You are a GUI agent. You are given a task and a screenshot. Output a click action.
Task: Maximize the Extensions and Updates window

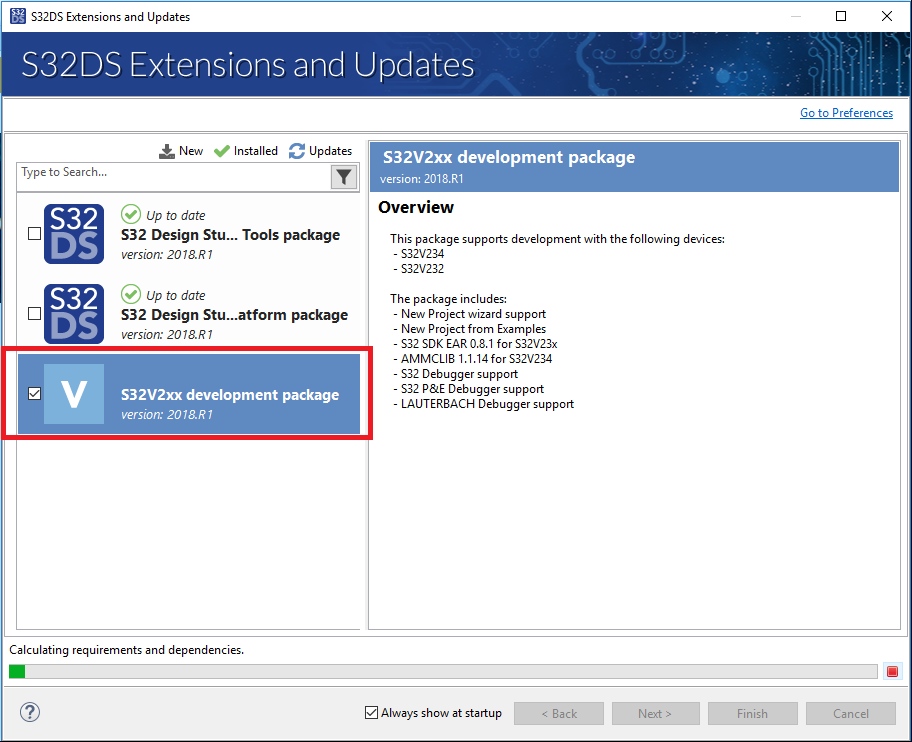tap(841, 16)
